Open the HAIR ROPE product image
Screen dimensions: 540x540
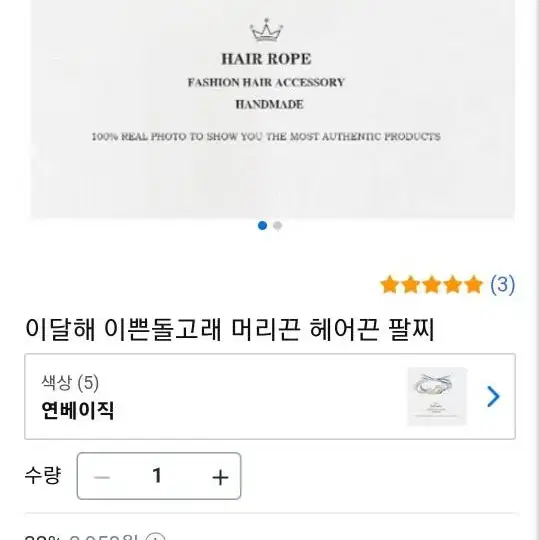coord(273,108)
